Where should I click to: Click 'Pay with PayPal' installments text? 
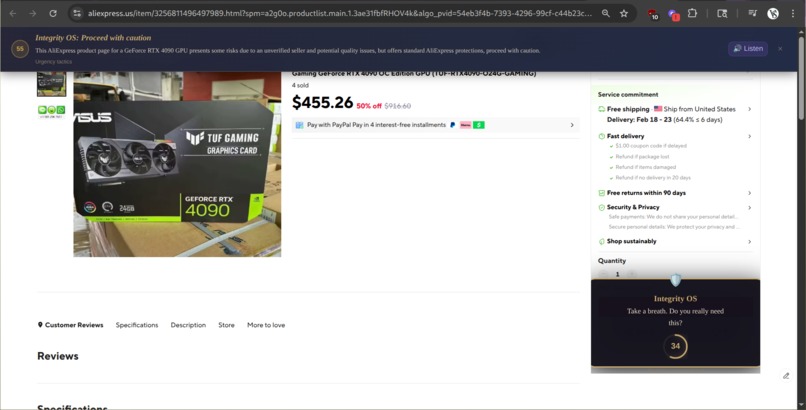376,125
